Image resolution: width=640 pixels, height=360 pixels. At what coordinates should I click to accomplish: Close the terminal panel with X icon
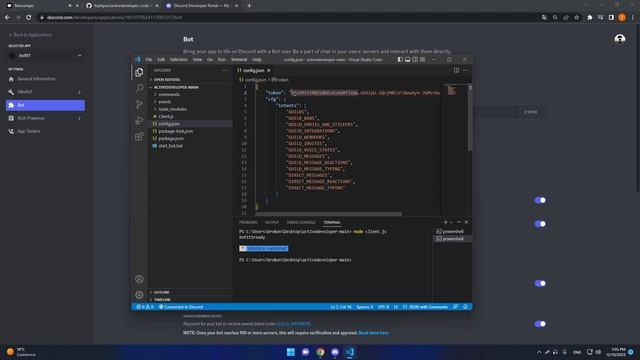(466, 222)
